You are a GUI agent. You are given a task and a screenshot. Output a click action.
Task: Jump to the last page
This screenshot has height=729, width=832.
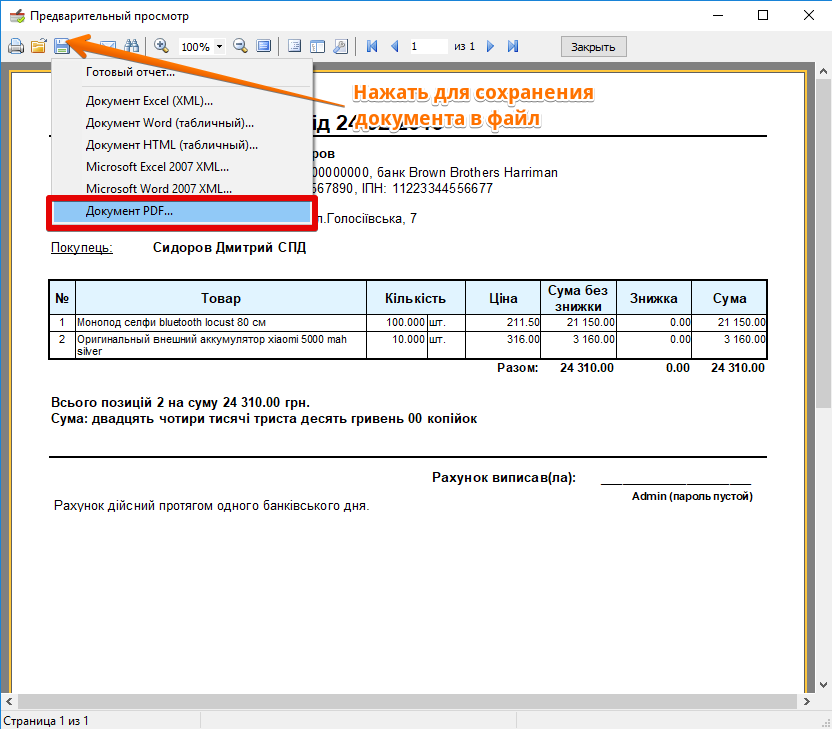coord(513,47)
